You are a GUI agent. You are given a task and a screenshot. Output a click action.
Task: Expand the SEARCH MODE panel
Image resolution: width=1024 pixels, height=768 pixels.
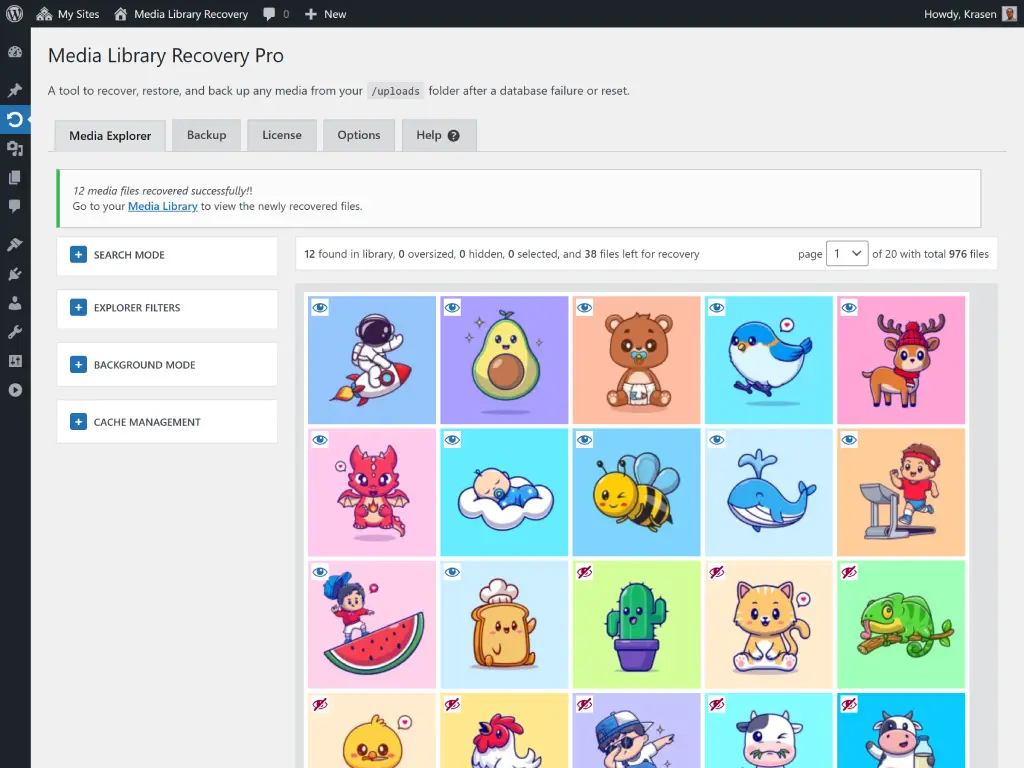(x=78, y=255)
